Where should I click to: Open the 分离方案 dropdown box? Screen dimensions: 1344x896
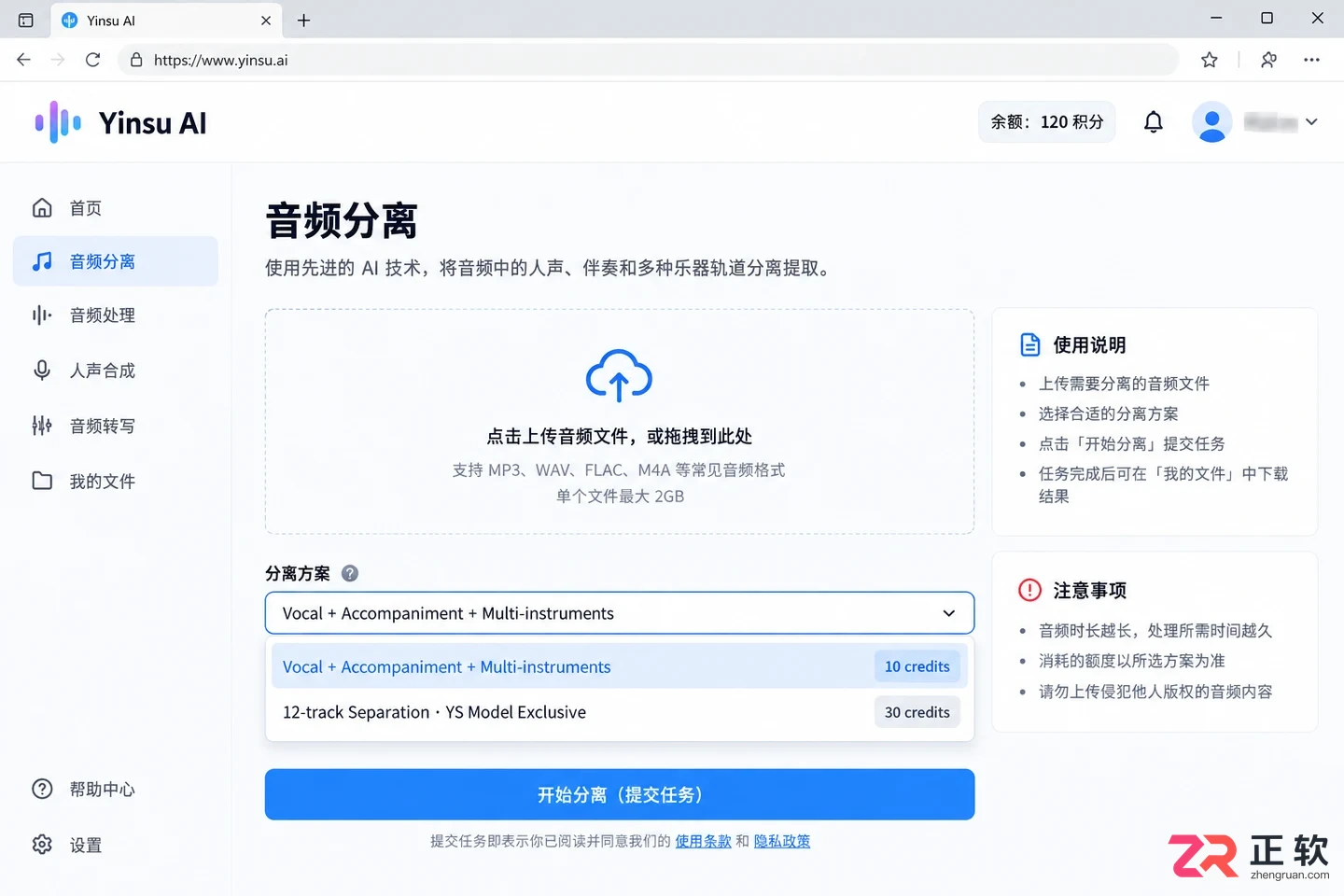[620, 613]
